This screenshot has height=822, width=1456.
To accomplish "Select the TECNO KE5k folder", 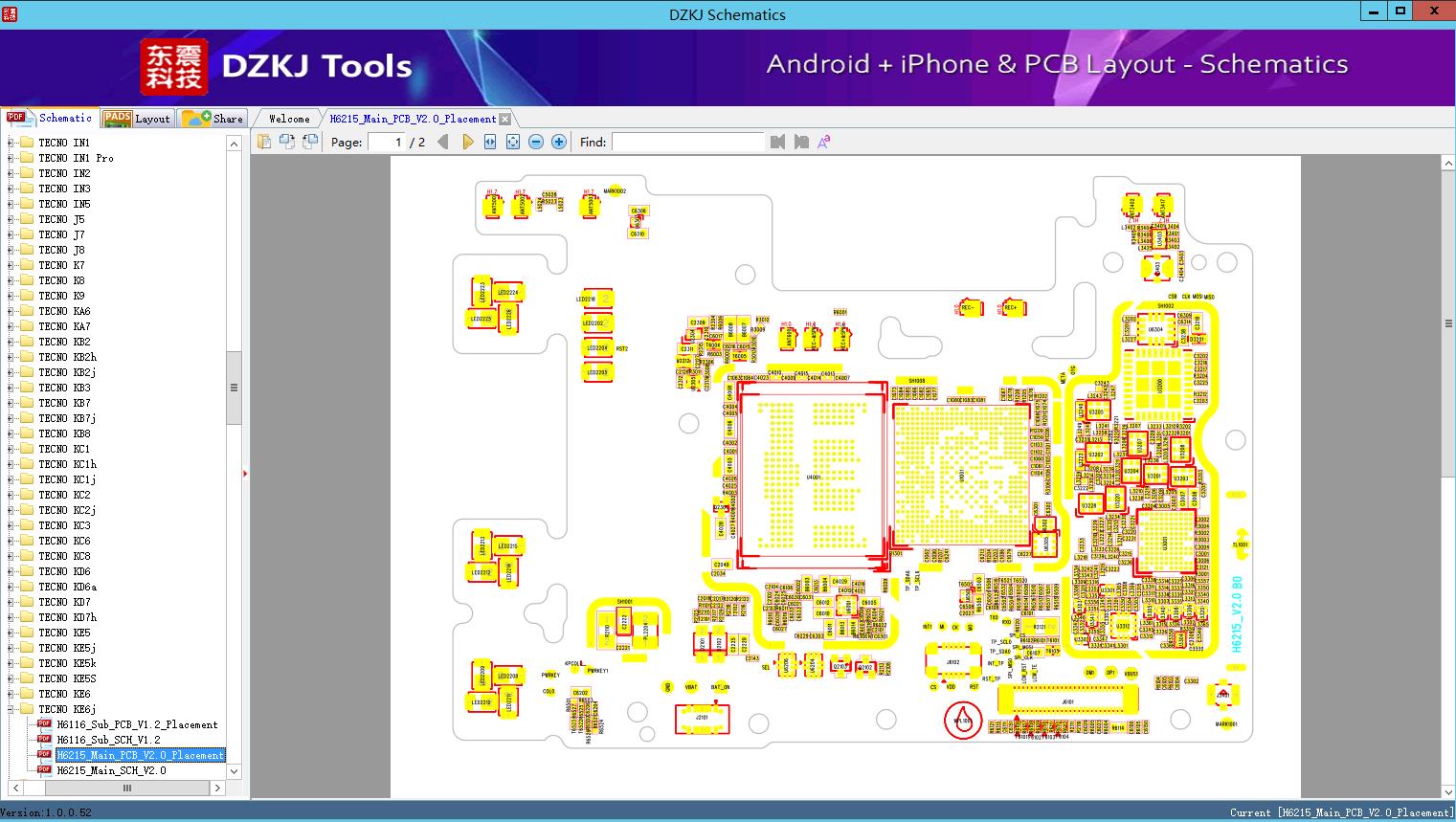I will (67, 663).
